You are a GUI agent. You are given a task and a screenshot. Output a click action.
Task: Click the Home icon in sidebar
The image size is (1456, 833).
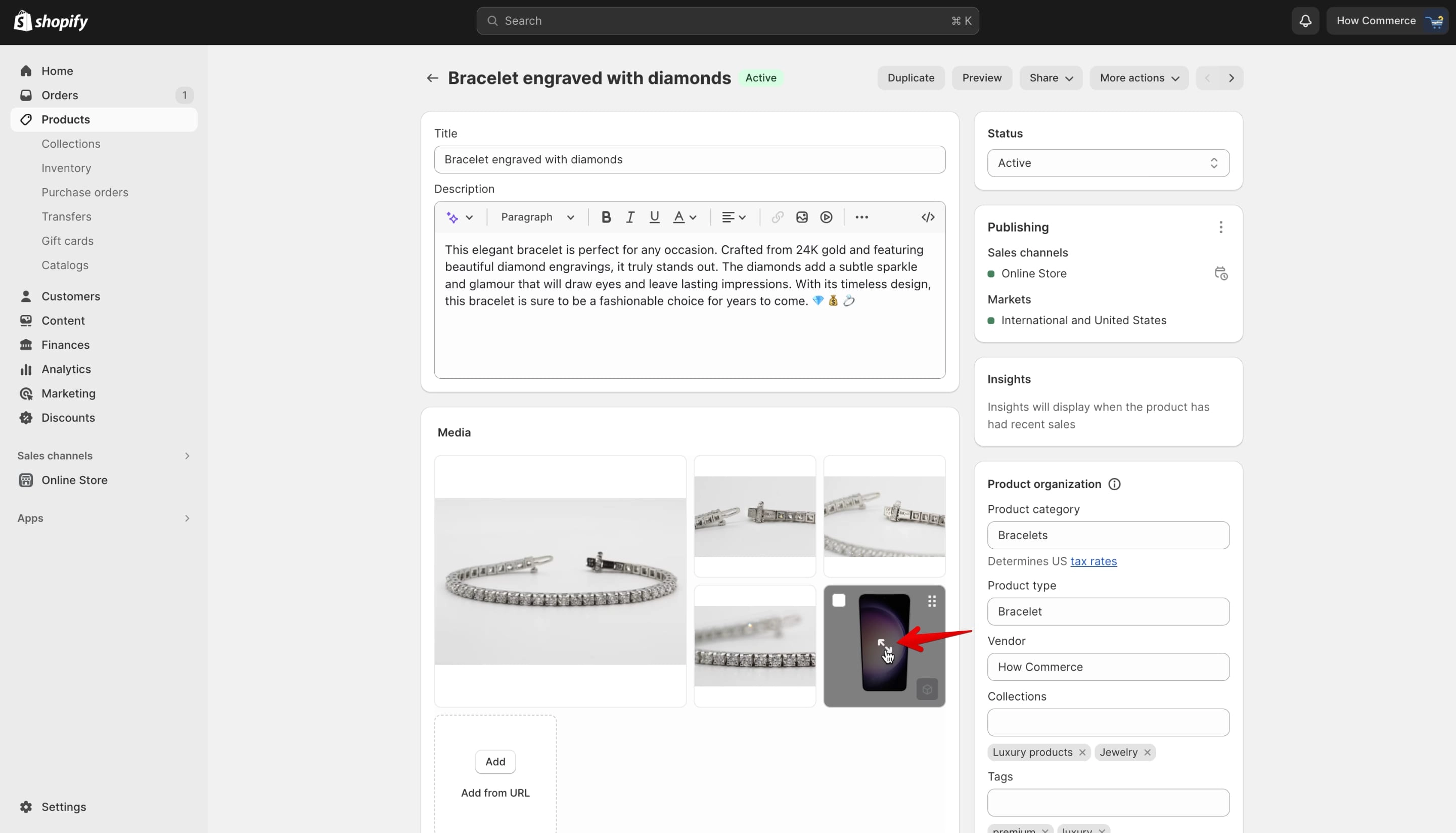[26, 71]
